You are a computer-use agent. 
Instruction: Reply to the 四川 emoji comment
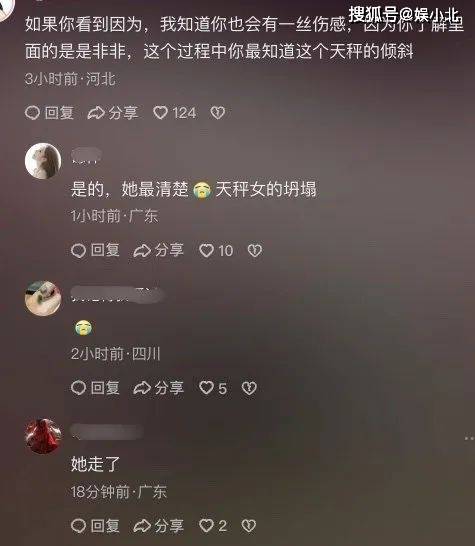click(95, 388)
